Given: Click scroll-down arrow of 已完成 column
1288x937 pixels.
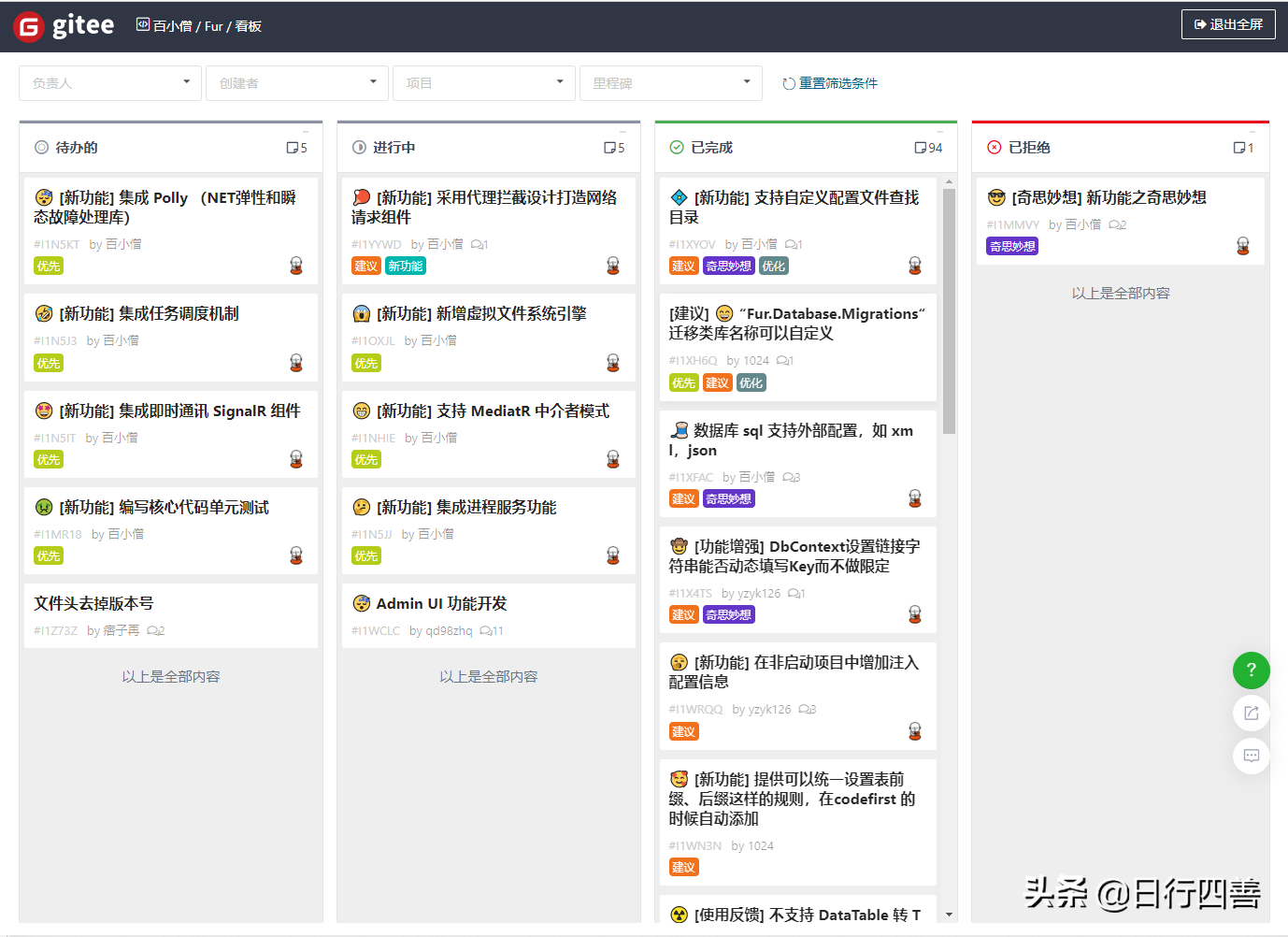Looking at the screenshot, I should 949,915.
